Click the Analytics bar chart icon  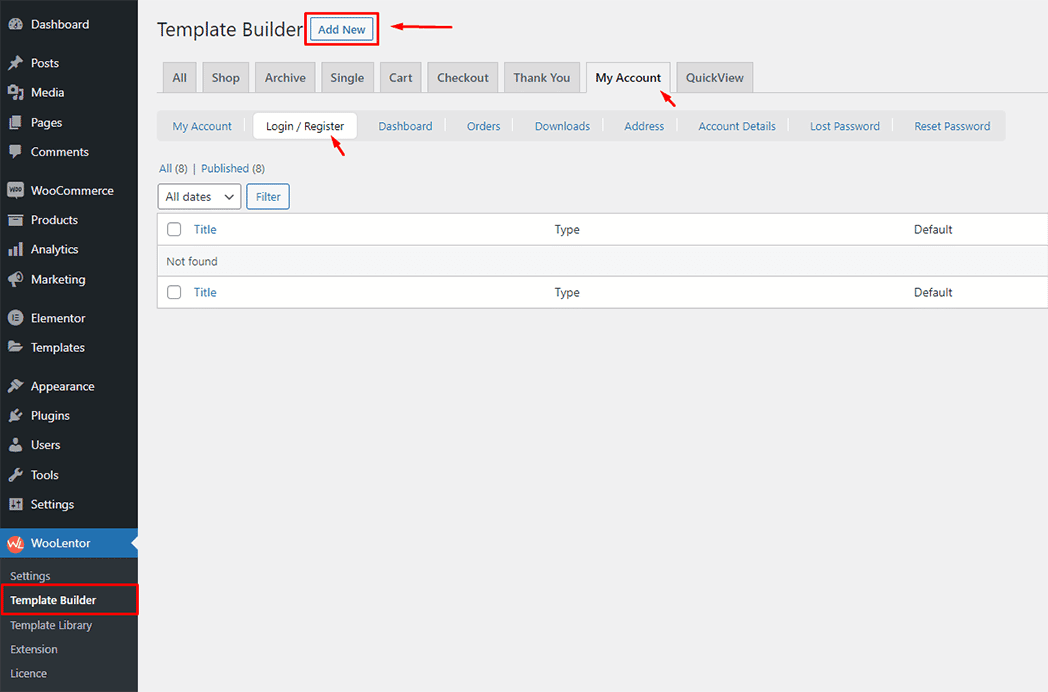click(x=15, y=249)
